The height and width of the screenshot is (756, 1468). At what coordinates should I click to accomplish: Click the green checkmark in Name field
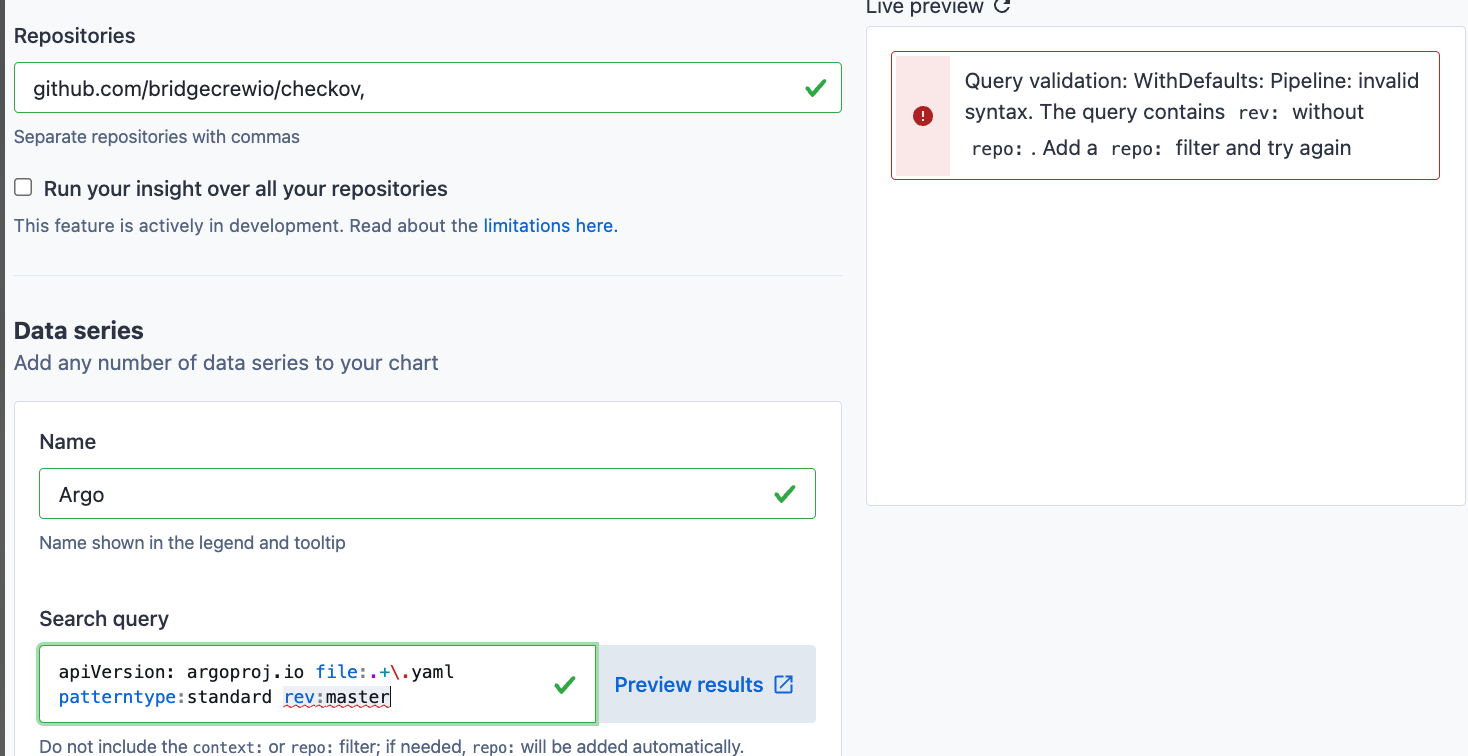click(x=785, y=493)
